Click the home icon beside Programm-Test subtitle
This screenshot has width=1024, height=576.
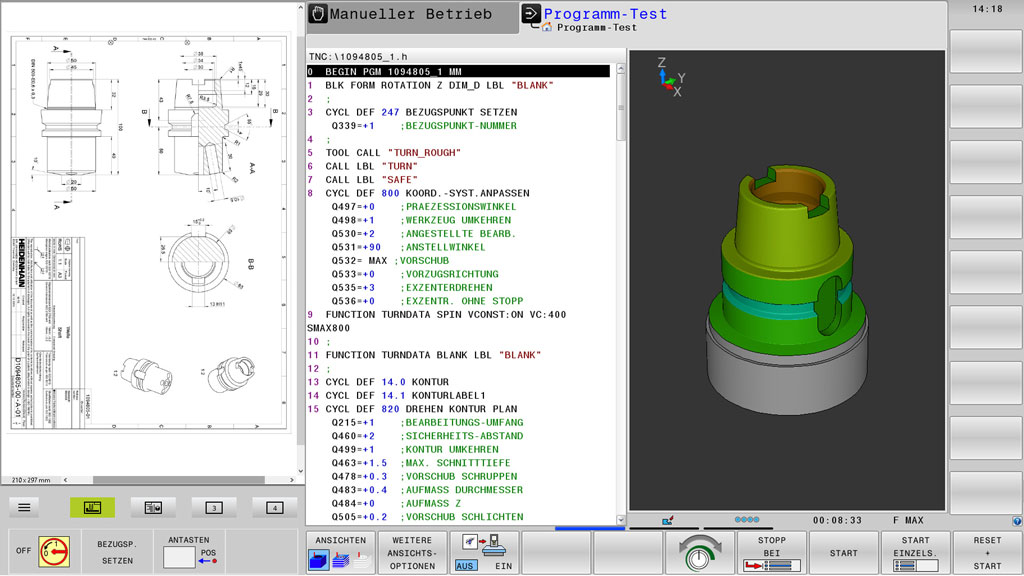(547, 27)
